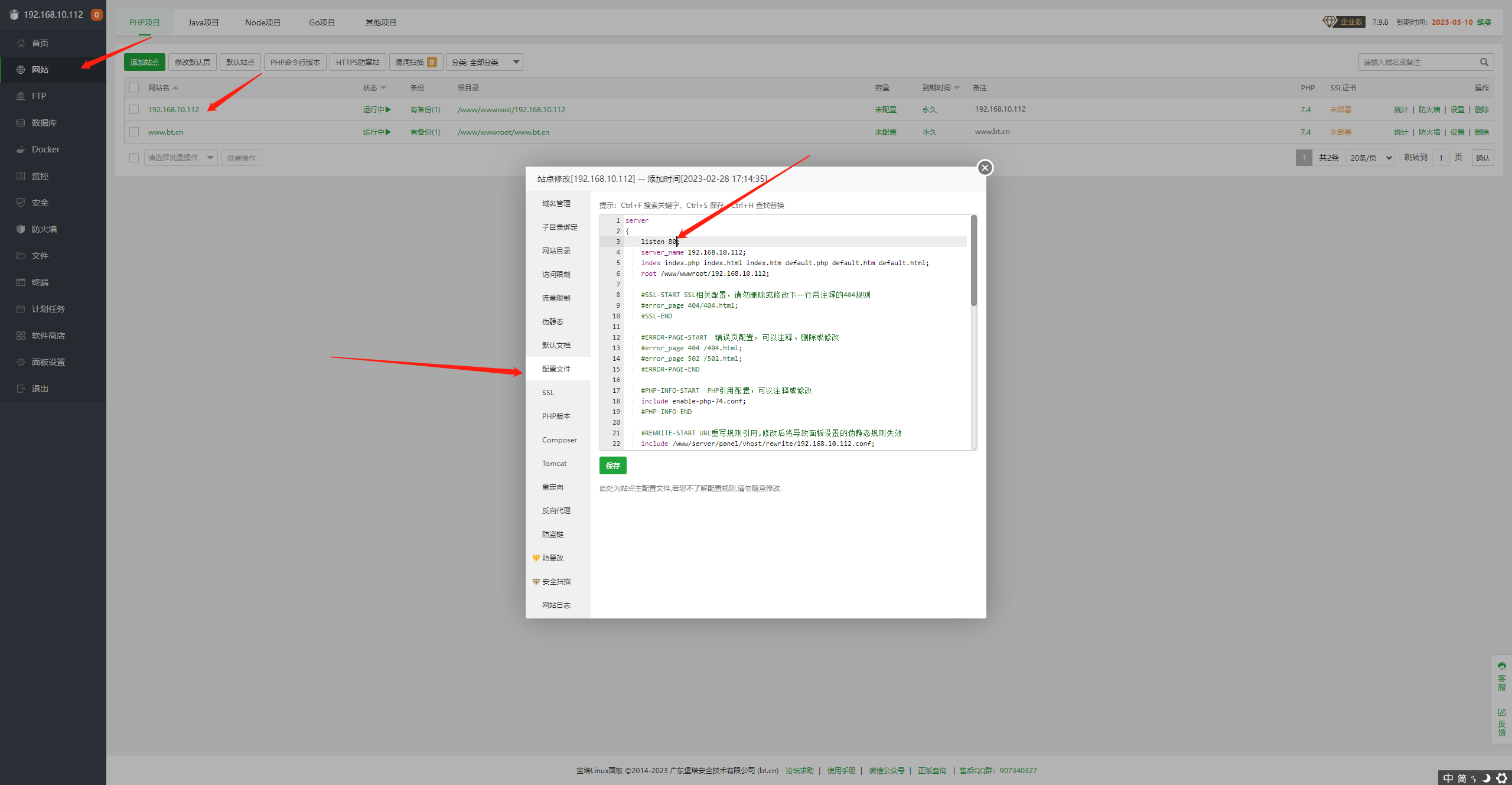Open the 状态 column filter arrow
Image resolution: width=1512 pixels, height=785 pixels.
click(x=383, y=88)
